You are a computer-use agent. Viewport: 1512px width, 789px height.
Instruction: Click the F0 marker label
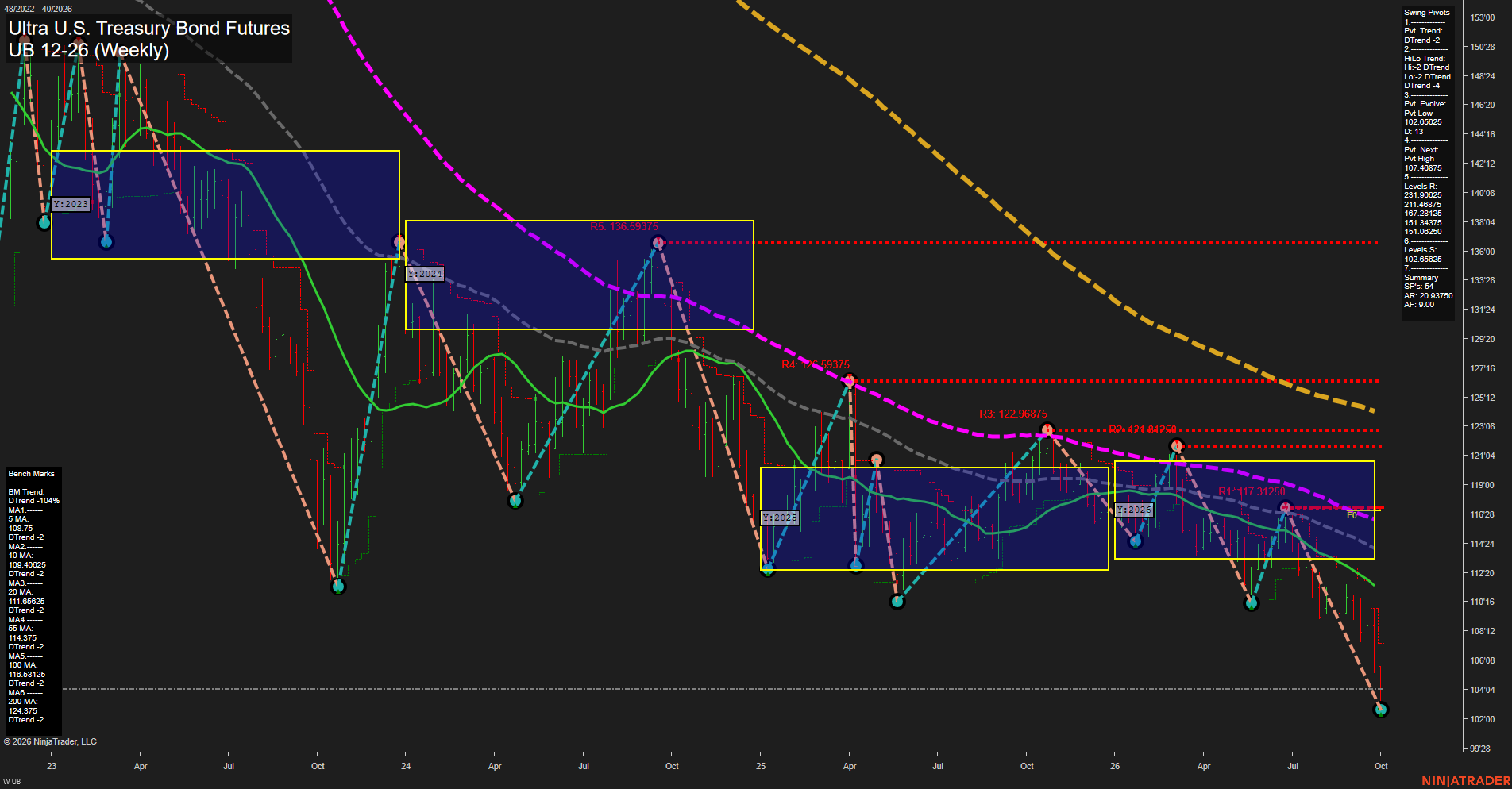coord(1352,515)
